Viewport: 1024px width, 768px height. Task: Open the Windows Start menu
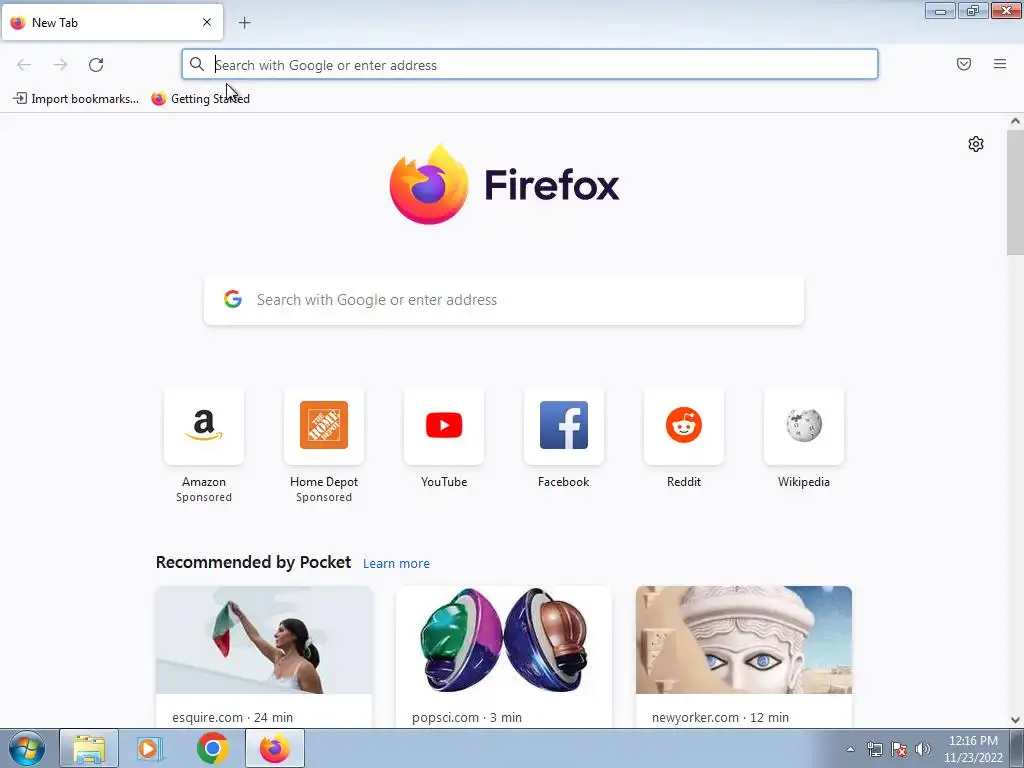pos(27,748)
